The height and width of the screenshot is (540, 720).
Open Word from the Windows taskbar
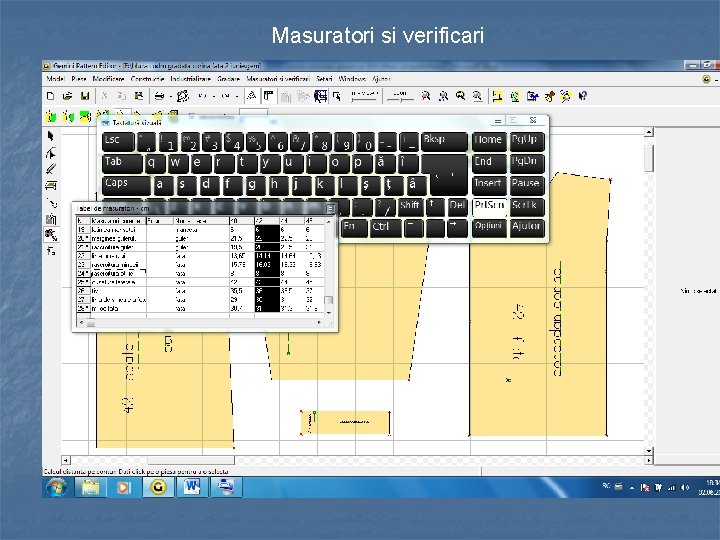click(x=190, y=487)
